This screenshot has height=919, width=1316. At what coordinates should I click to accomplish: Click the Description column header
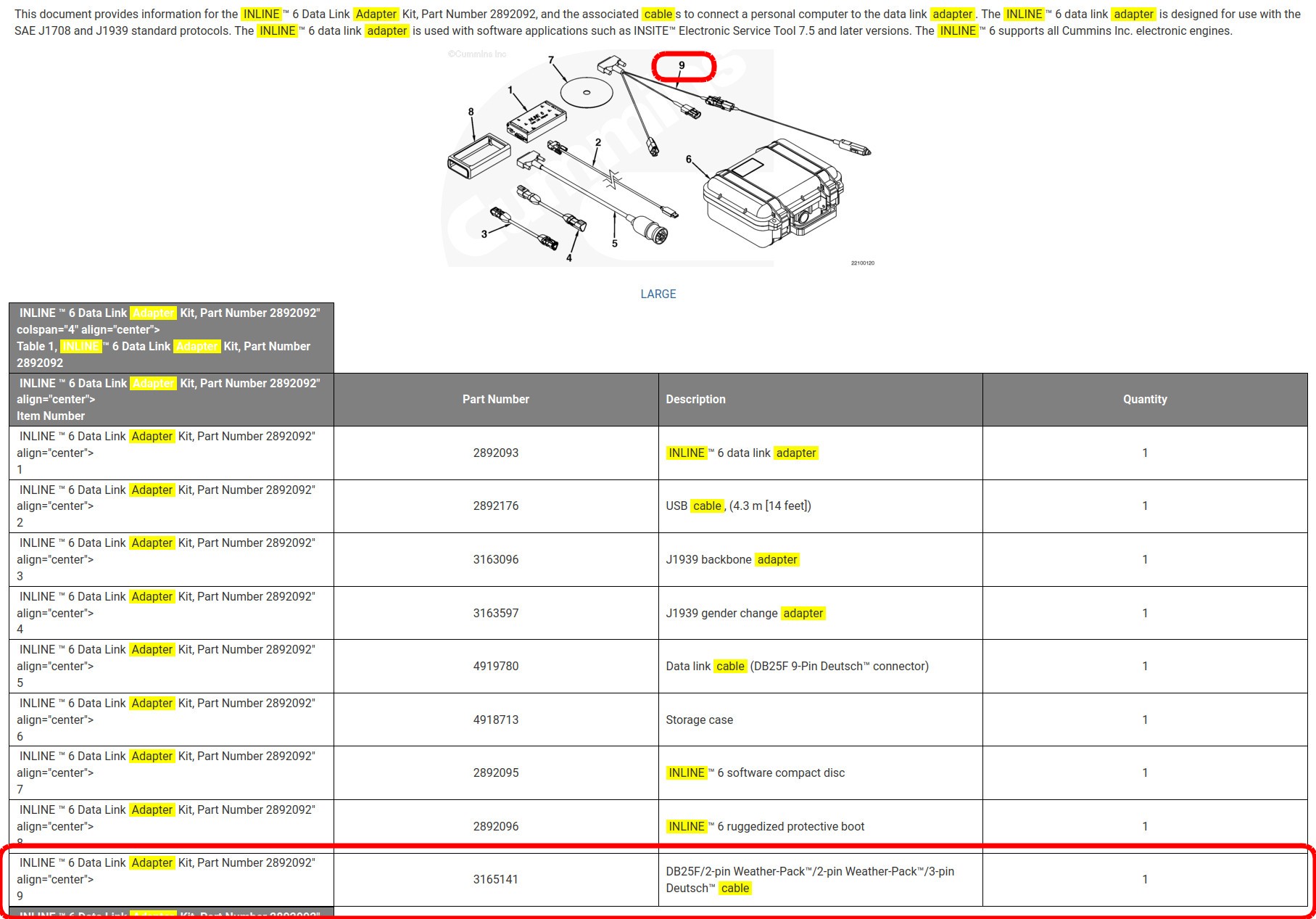click(x=821, y=399)
